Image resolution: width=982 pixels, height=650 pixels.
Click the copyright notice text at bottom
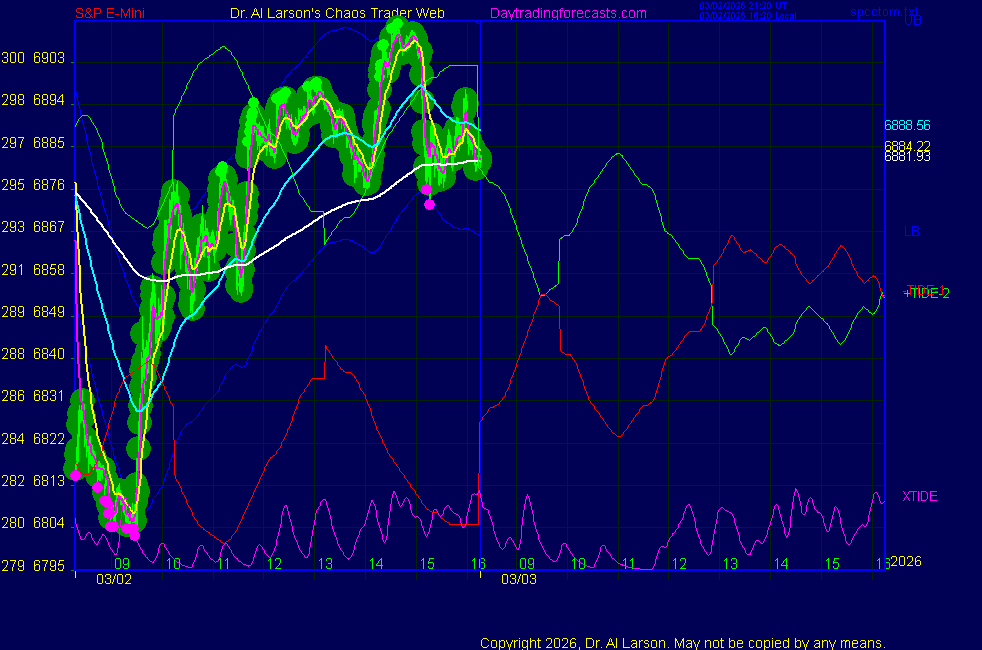click(683, 642)
